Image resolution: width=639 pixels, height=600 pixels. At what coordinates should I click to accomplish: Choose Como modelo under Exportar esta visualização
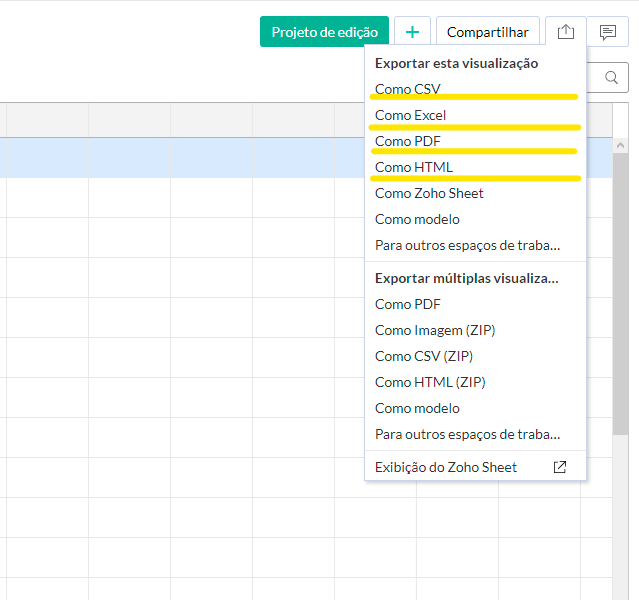[475, 219]
